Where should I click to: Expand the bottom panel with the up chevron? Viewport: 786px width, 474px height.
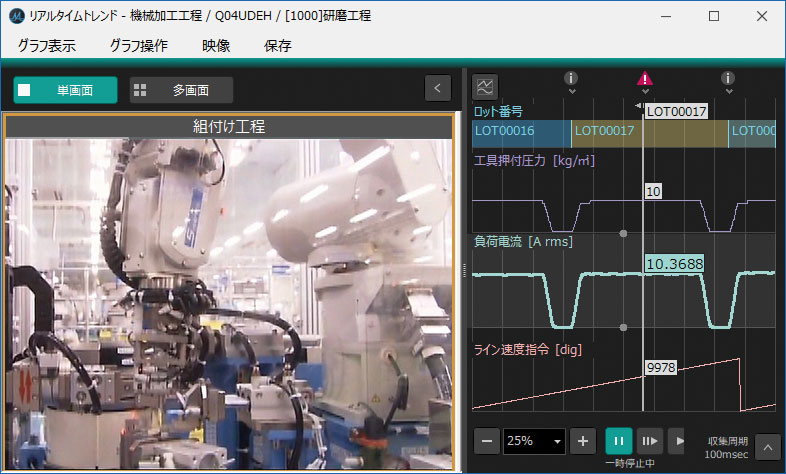coord(767,446)
